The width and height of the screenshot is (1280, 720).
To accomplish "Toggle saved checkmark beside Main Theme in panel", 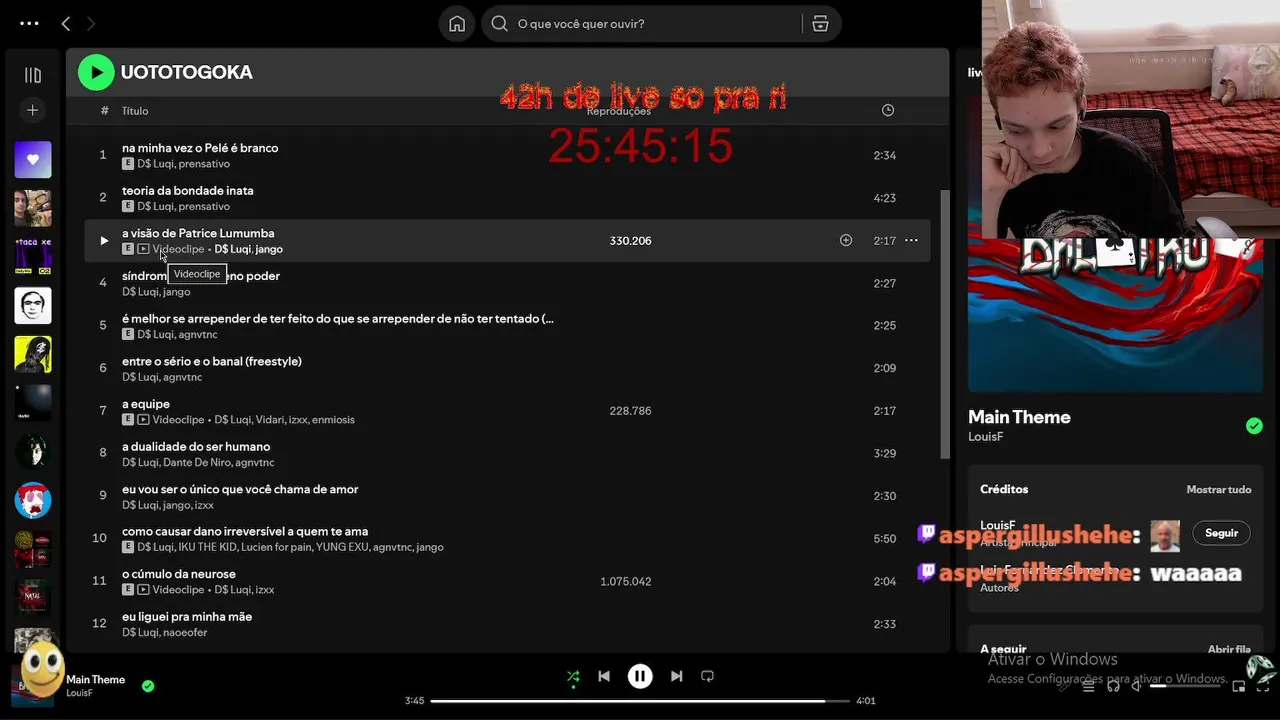I will [x=1254, y=426].
